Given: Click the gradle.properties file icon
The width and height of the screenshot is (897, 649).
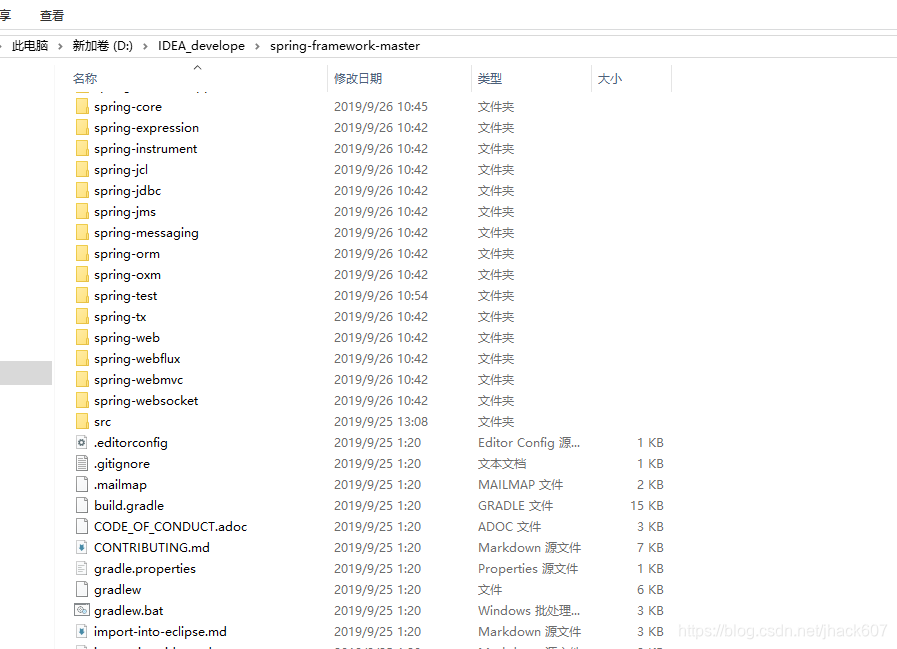Looking at the screenshot, I should click(82, 568).
